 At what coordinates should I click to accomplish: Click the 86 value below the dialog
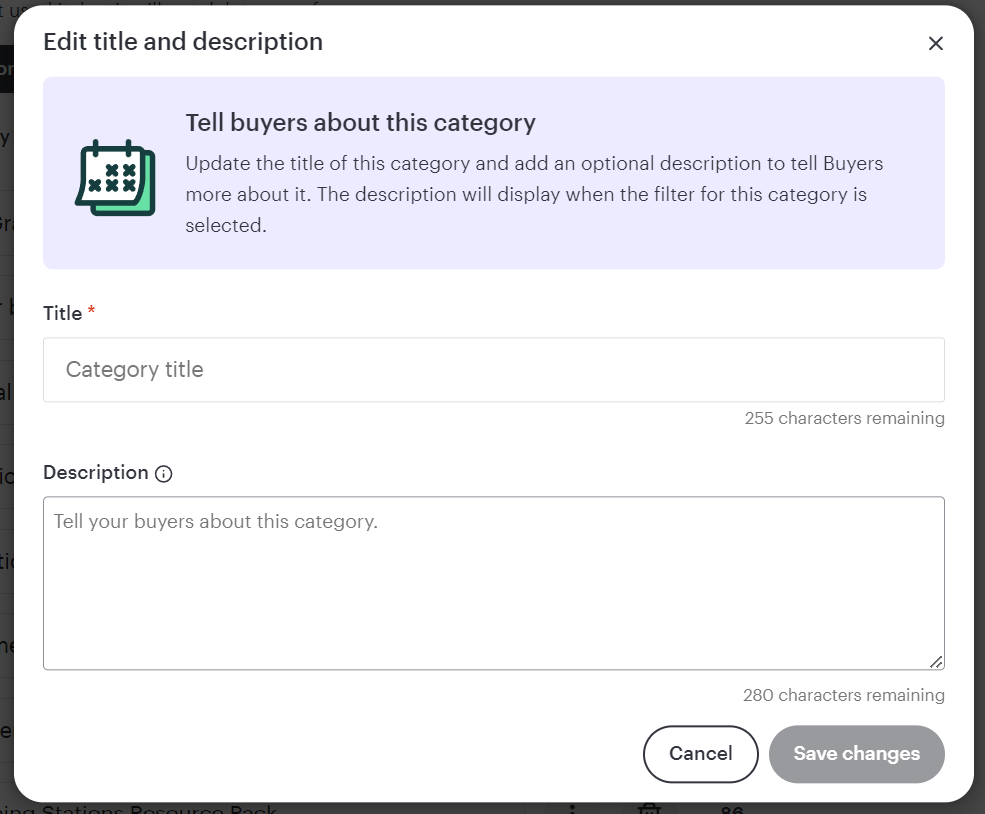732,808
